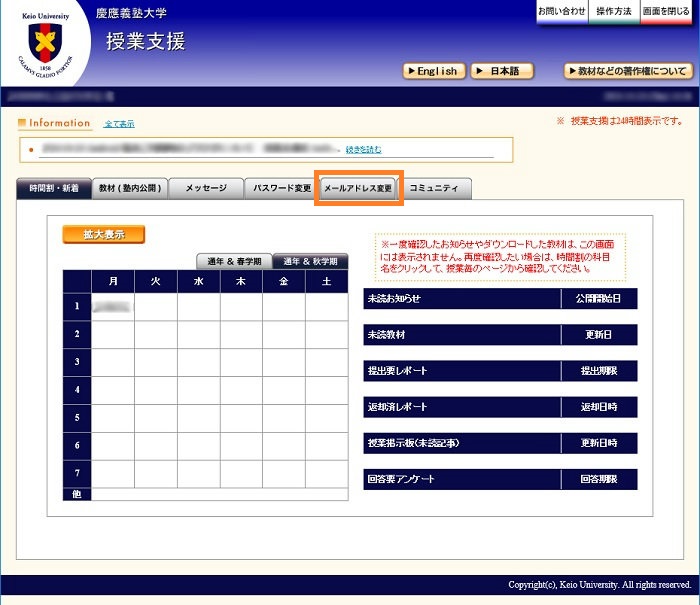Open 教材などの著作権について copyright notice
The height and width of the screenshot is (605, 700).
627,71
